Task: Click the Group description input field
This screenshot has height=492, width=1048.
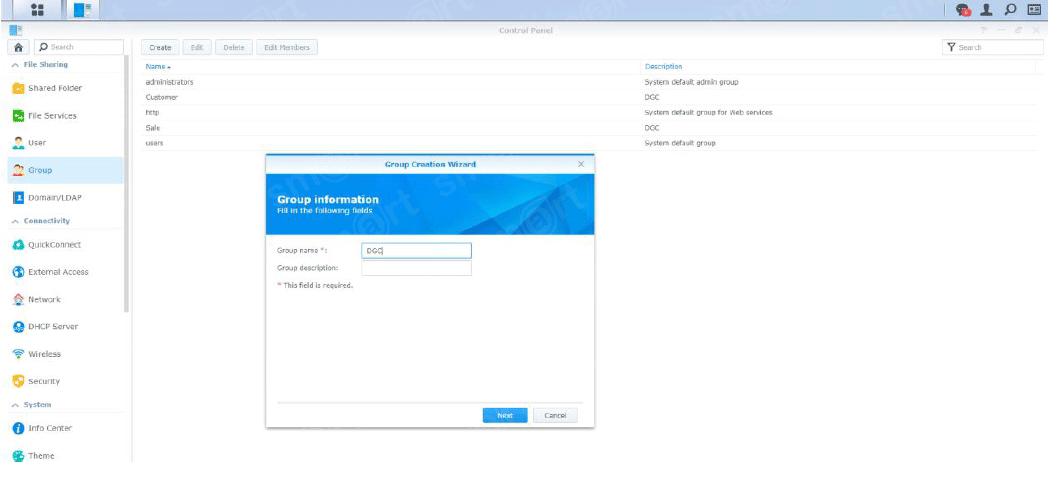Action: coord(416,268)
